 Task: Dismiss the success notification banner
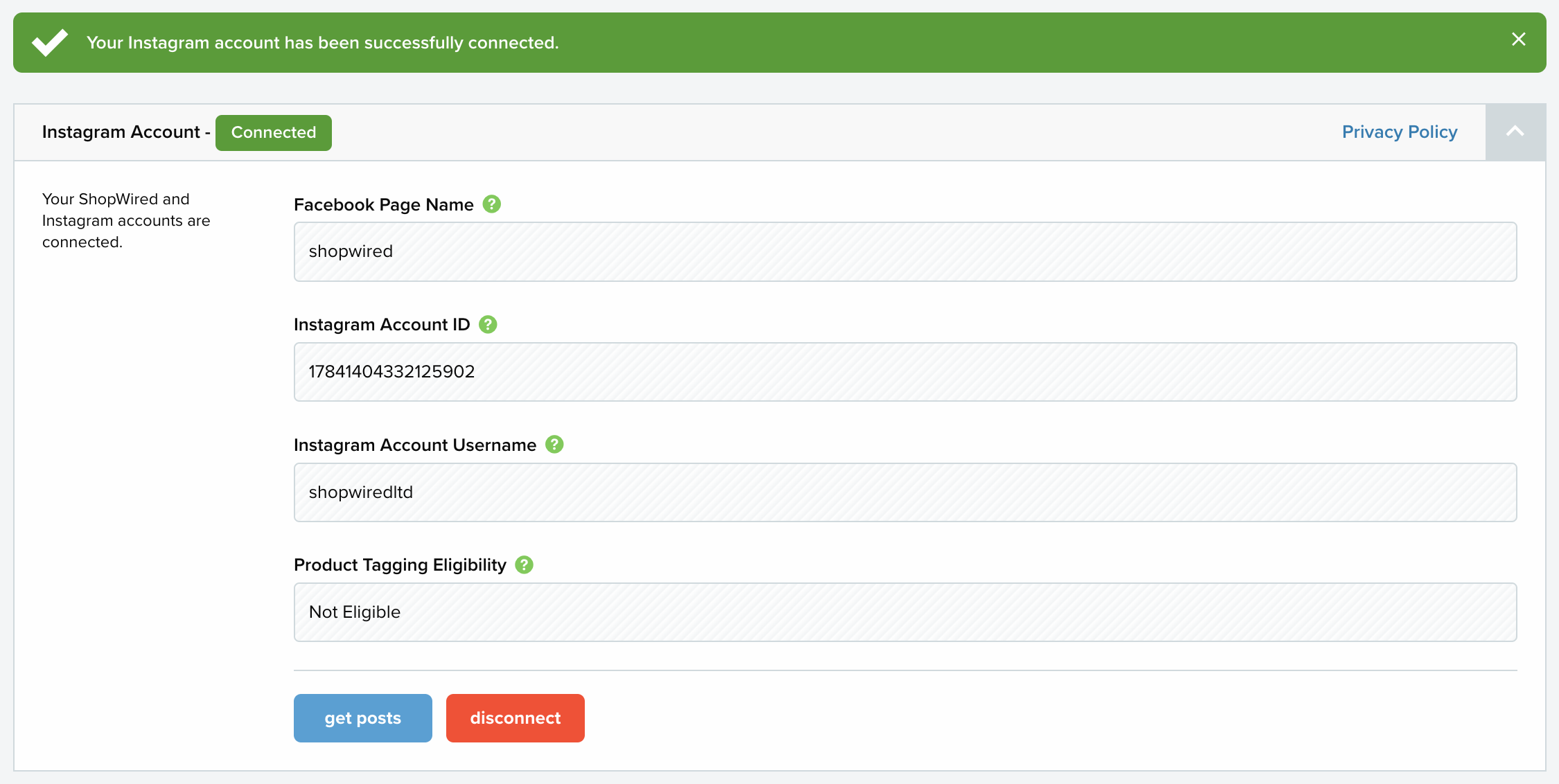(1519, 39)
